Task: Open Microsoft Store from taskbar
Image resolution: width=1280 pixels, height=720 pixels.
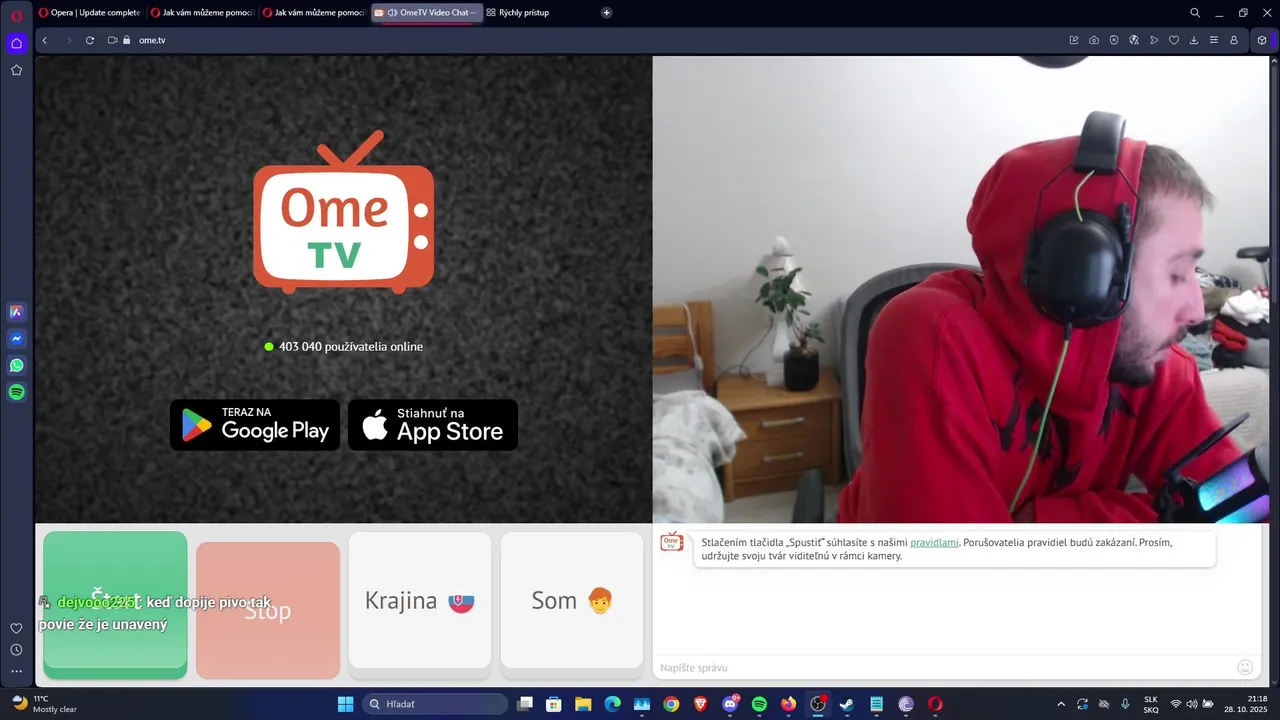Action: coord(554,704)
